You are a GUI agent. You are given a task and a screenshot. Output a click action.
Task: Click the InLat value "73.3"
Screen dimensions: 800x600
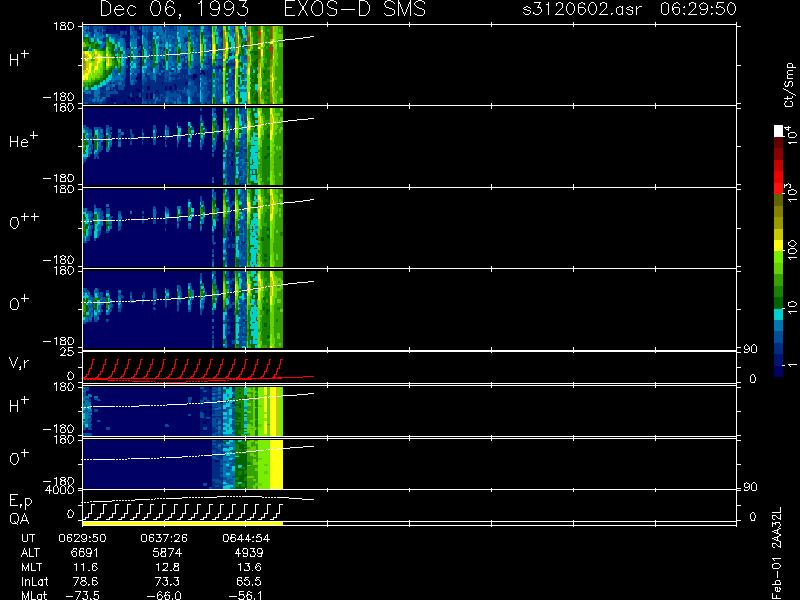[168, 581]
